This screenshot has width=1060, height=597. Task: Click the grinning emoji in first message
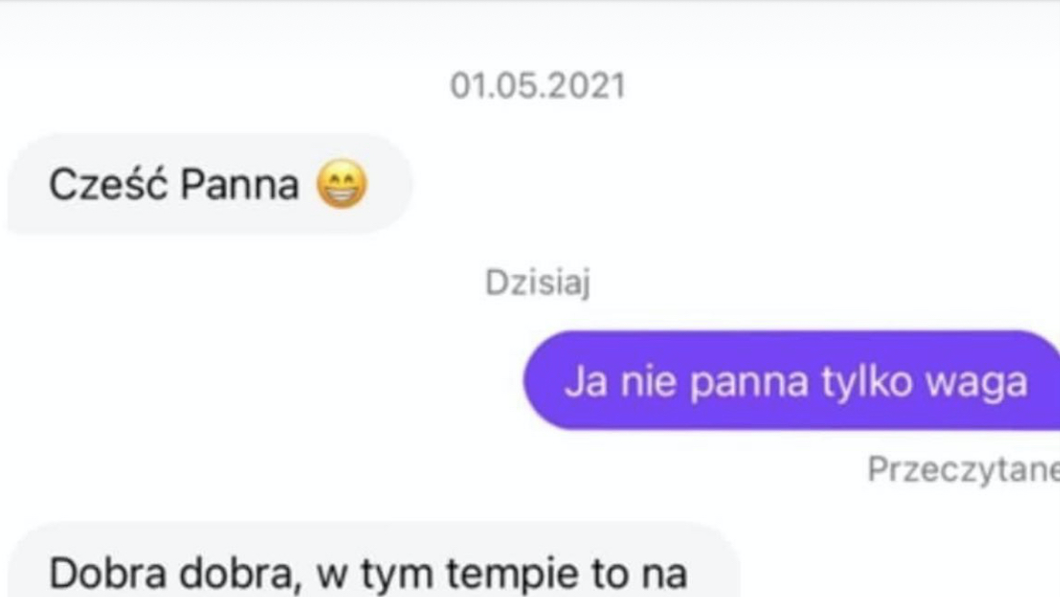[x=342, y=184]
